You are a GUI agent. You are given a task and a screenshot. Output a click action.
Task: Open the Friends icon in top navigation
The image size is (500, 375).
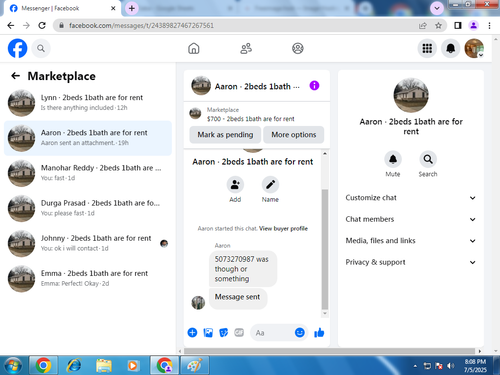(246, 49)
